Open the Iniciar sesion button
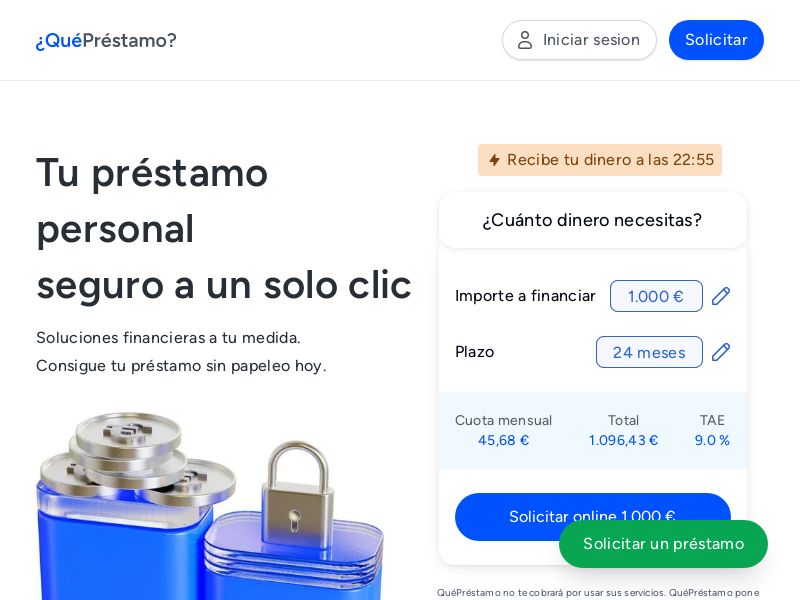800x600 pixels. point(579,40)
